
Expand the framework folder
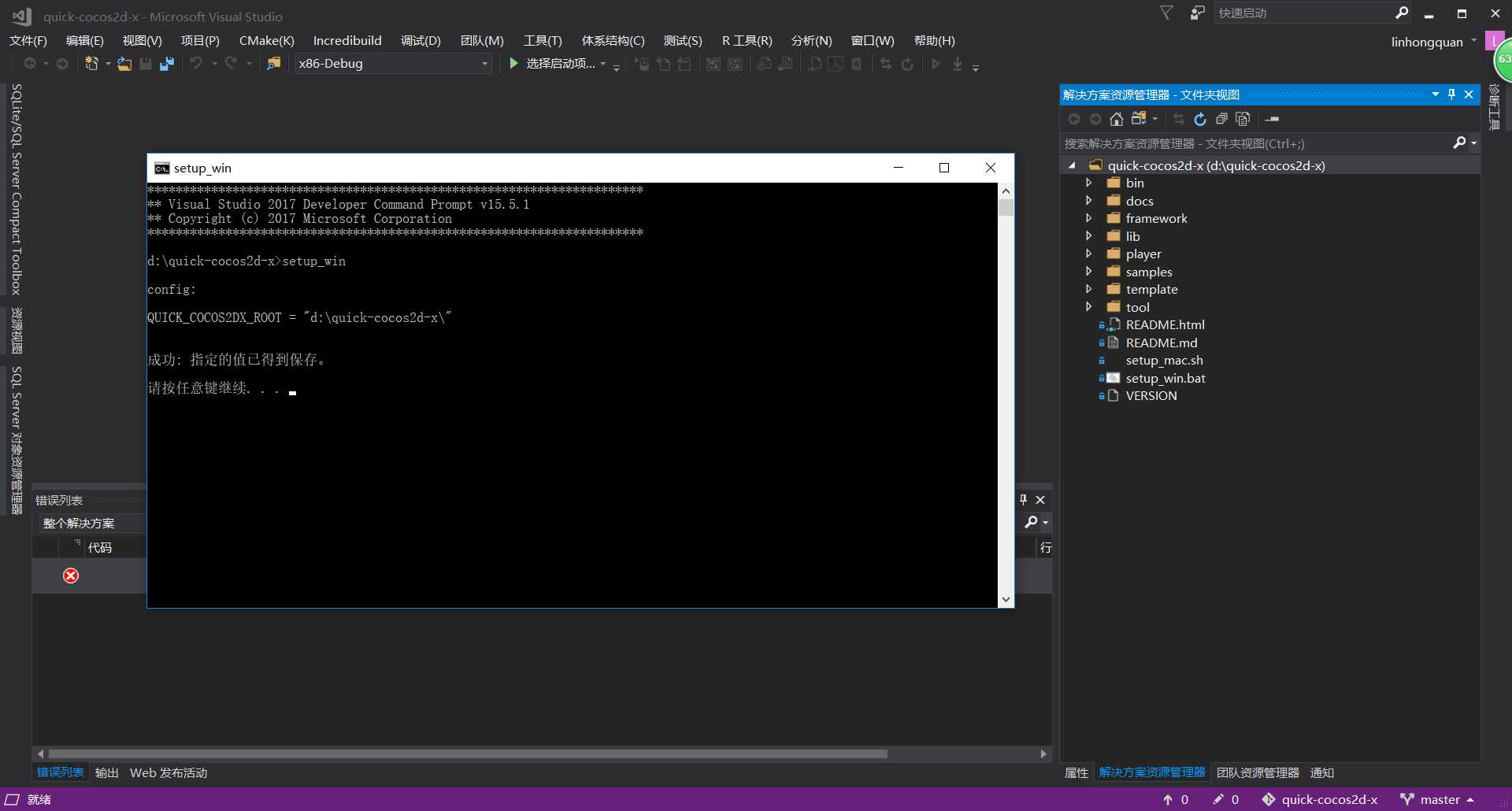[1088, 218]
